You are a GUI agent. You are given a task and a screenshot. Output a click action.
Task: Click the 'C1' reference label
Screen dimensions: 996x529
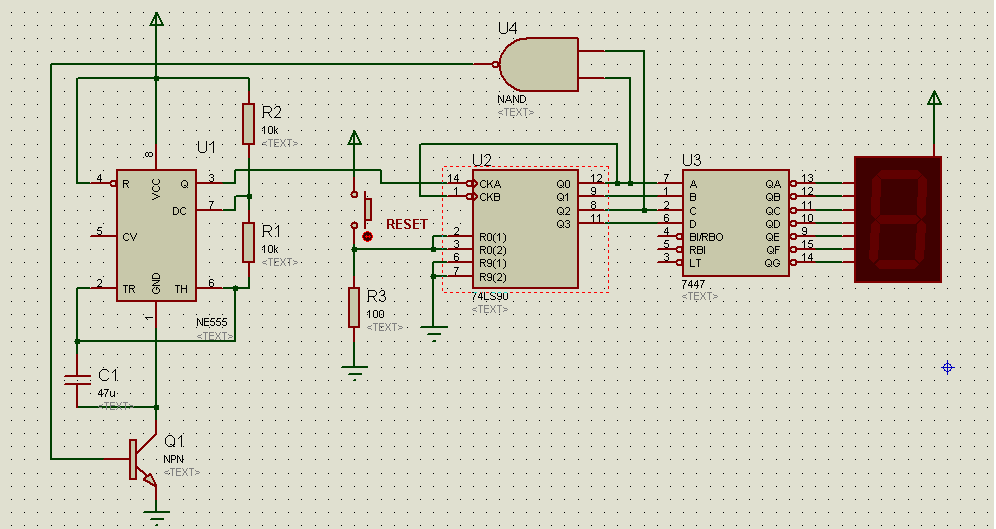pyautogui.click(x=108, y=375)
